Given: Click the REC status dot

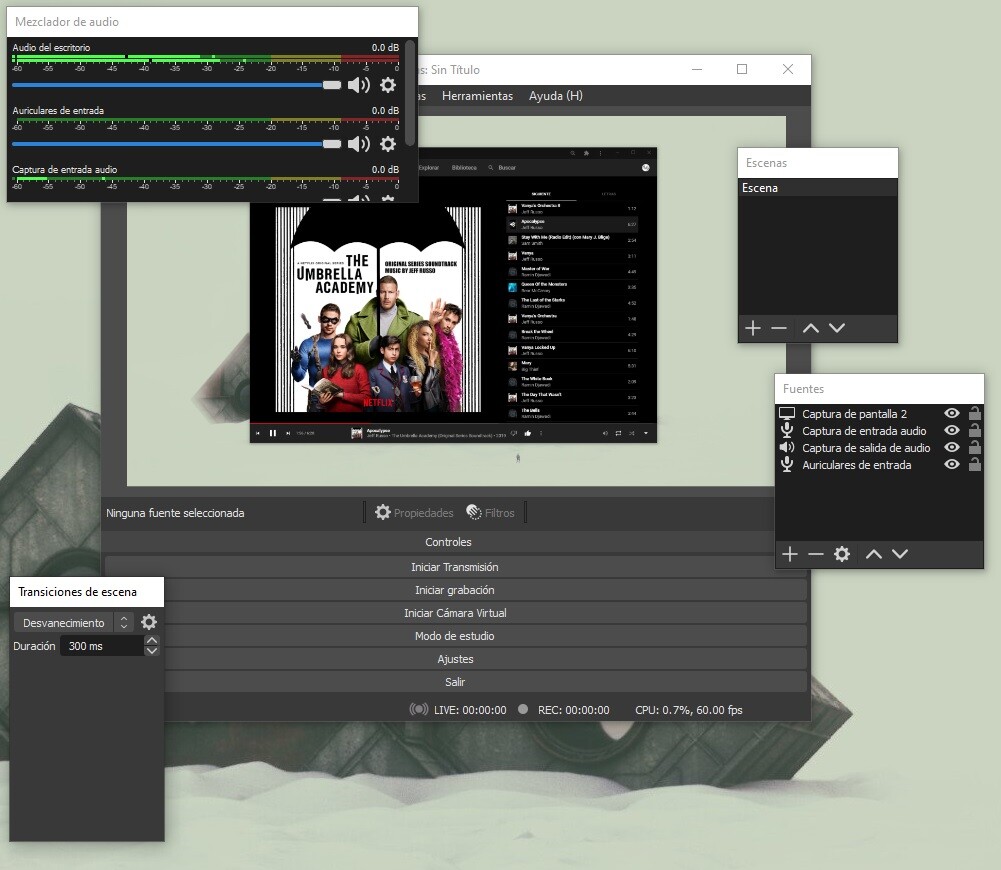Looking at the screenshot, I should tap(523, 709).
